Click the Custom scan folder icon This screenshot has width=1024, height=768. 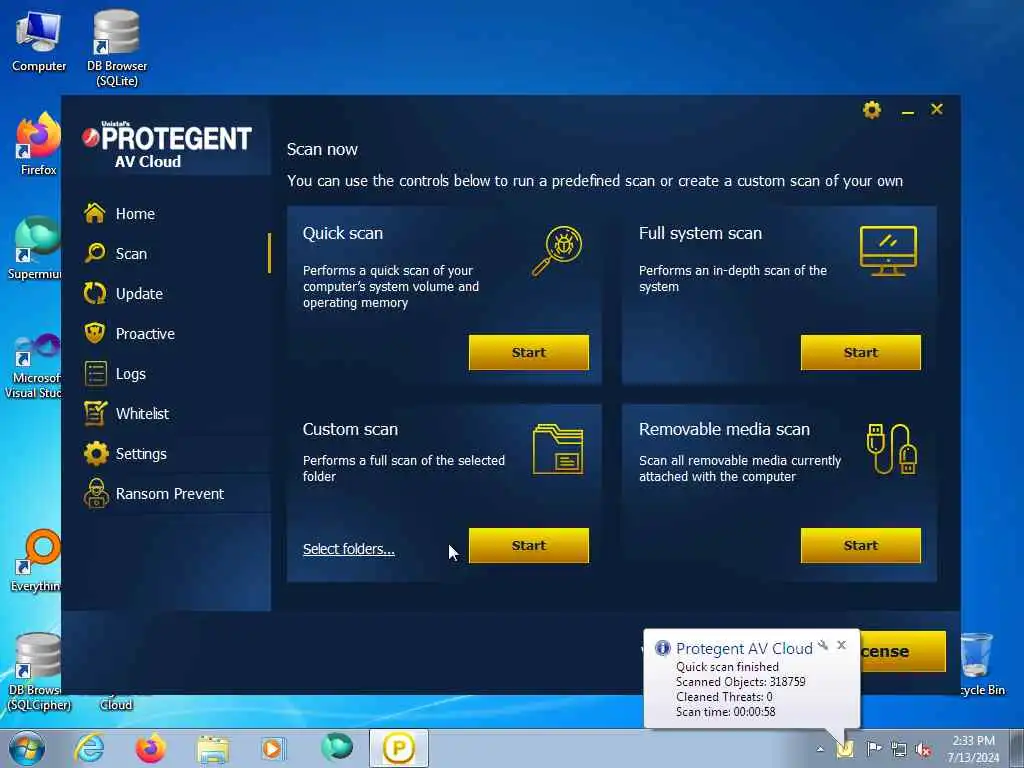click(558, 449)
